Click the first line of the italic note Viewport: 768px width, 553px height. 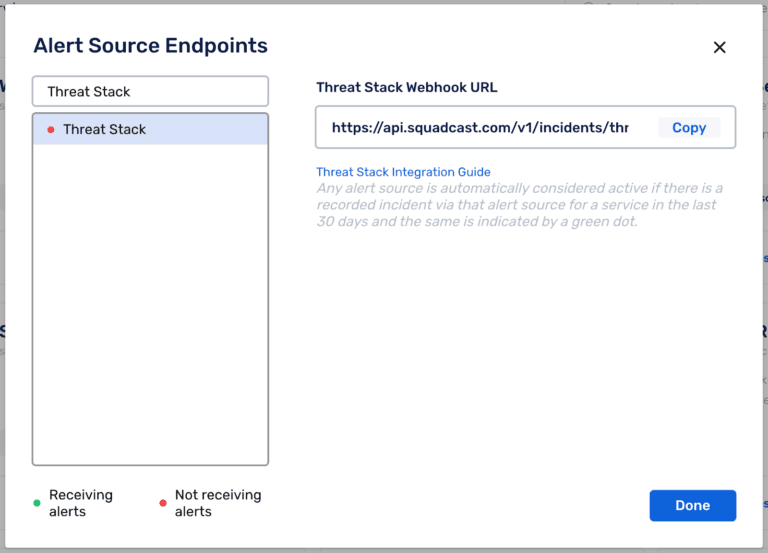point(519,188)
